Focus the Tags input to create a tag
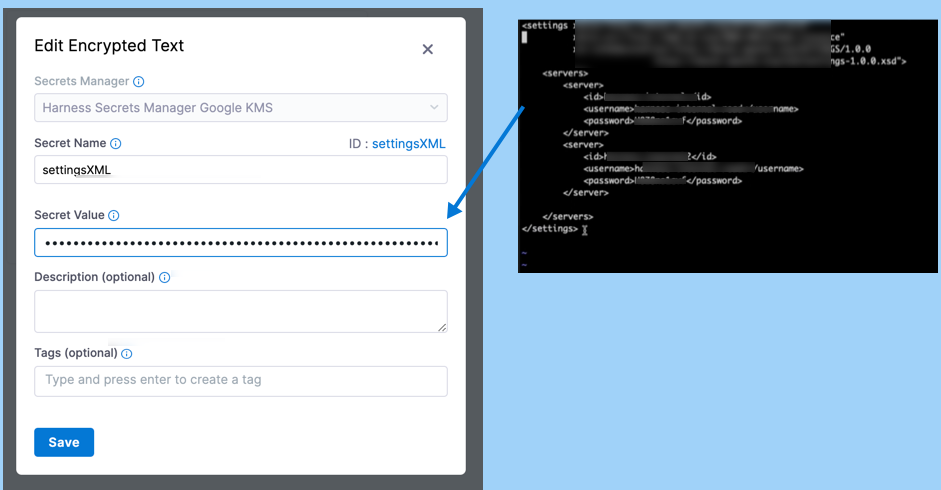This screenshot has width=941, height=490. tap(240, 380)
